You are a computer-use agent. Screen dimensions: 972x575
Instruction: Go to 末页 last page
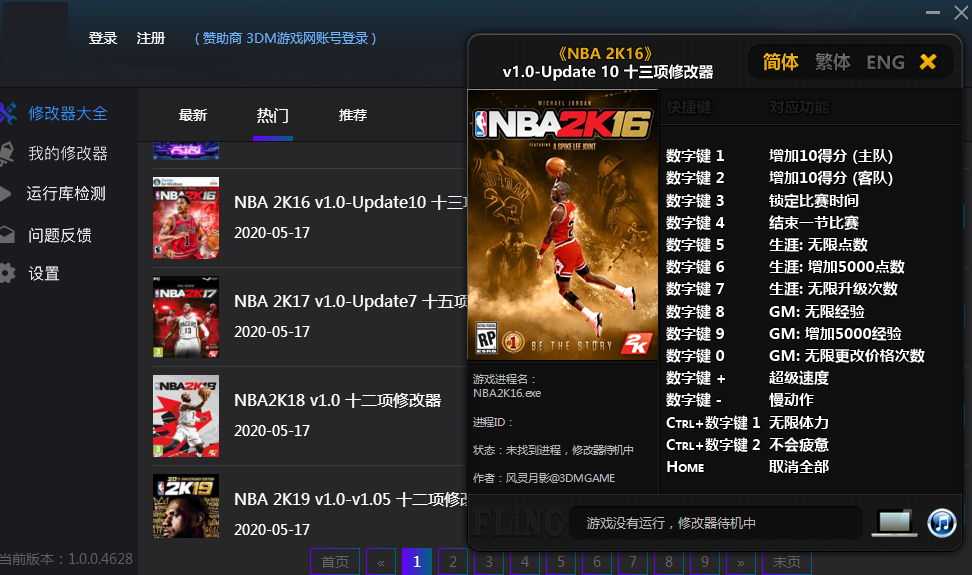pos(787,561)
